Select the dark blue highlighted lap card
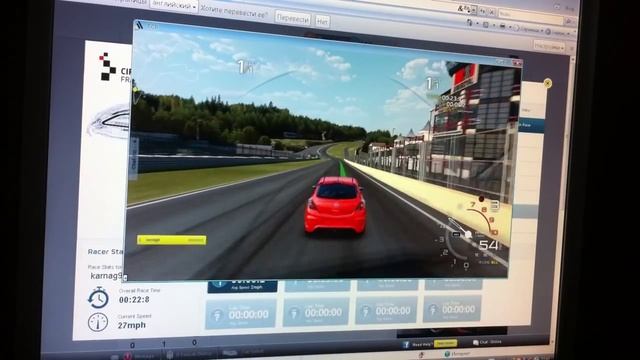 click(242, 286)
